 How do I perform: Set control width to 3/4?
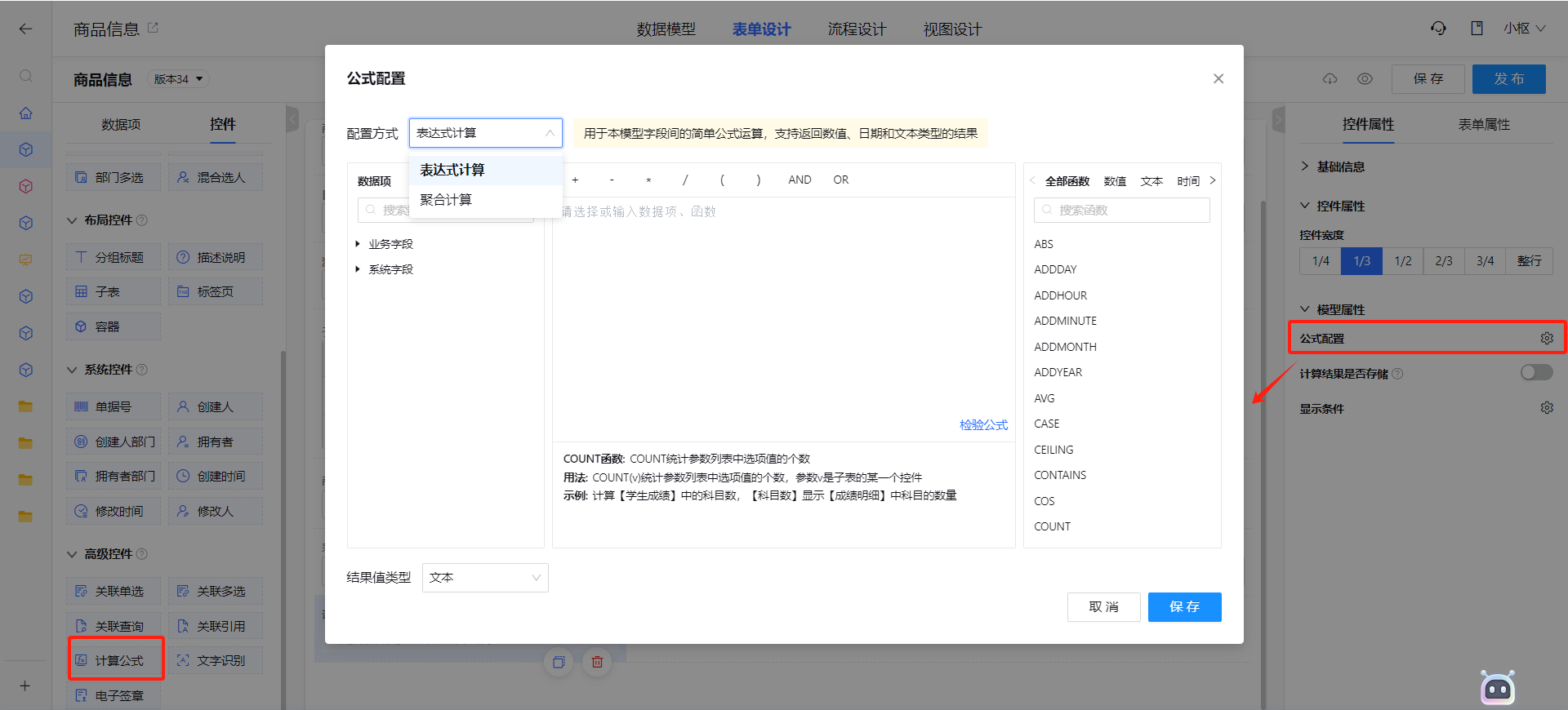pyautogui.click(x=1485, y=261)
